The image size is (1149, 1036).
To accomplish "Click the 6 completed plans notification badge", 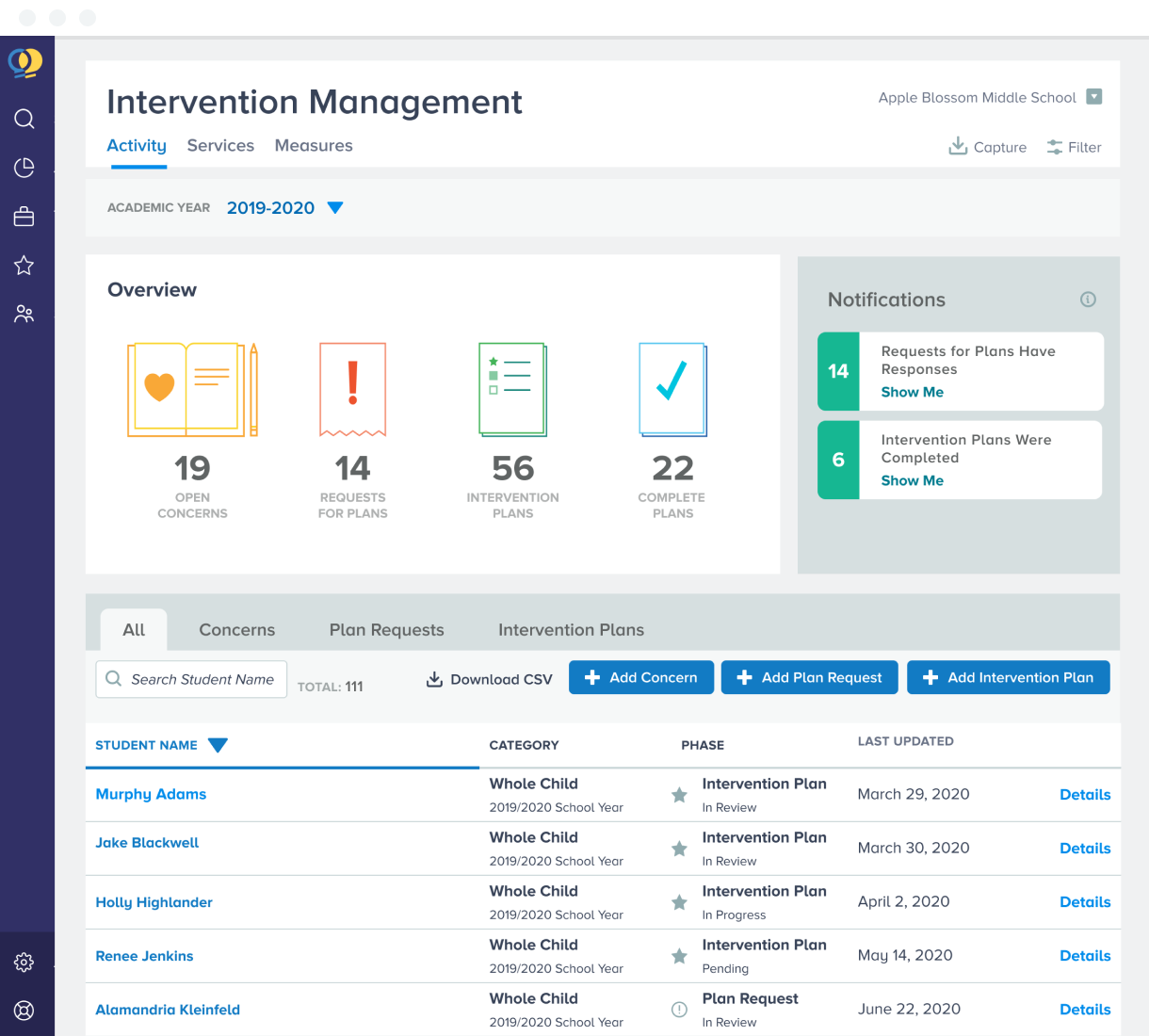I will pos(838,460).
